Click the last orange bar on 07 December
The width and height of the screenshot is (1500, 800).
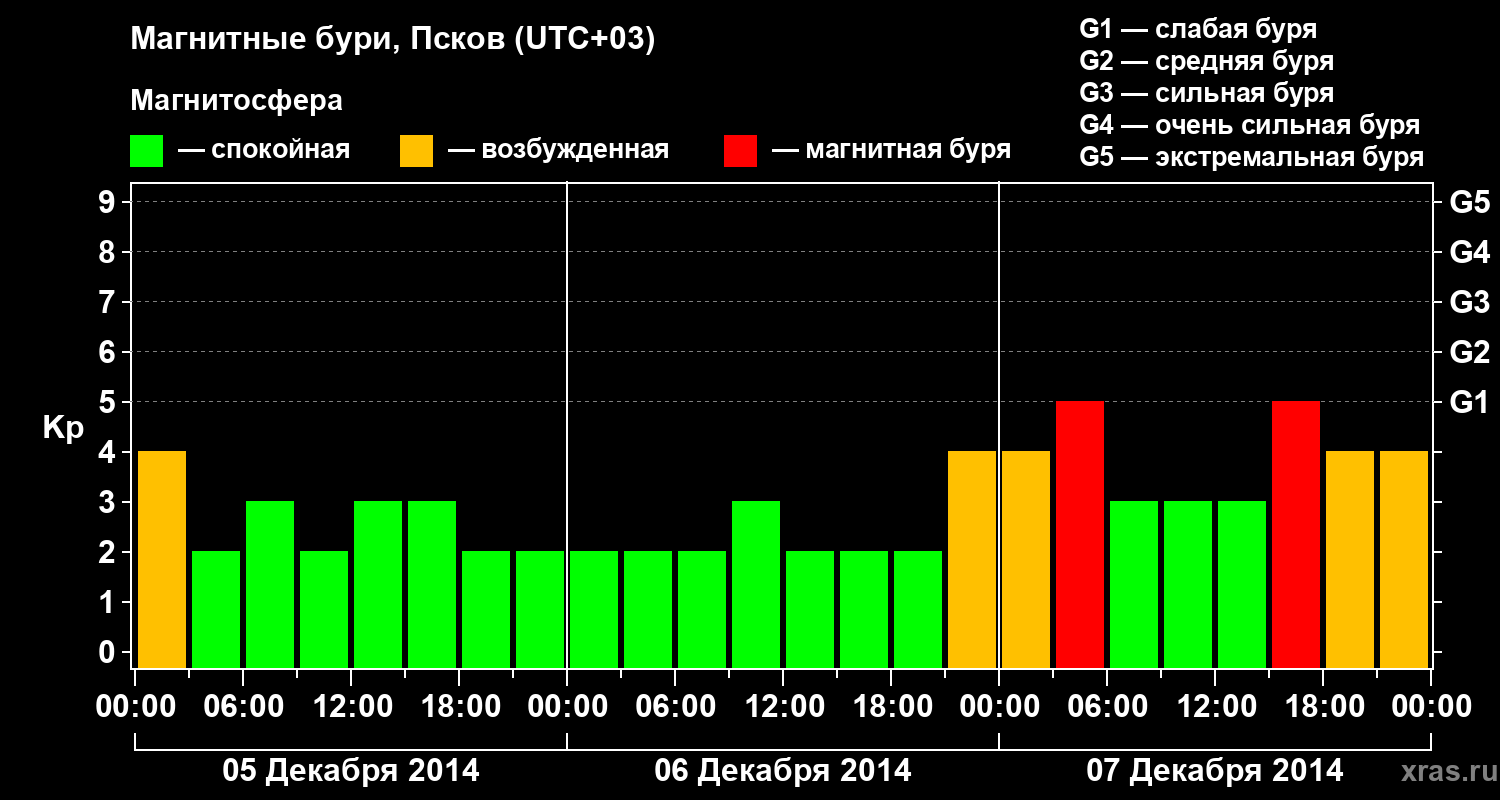(x=1404, y=559)
